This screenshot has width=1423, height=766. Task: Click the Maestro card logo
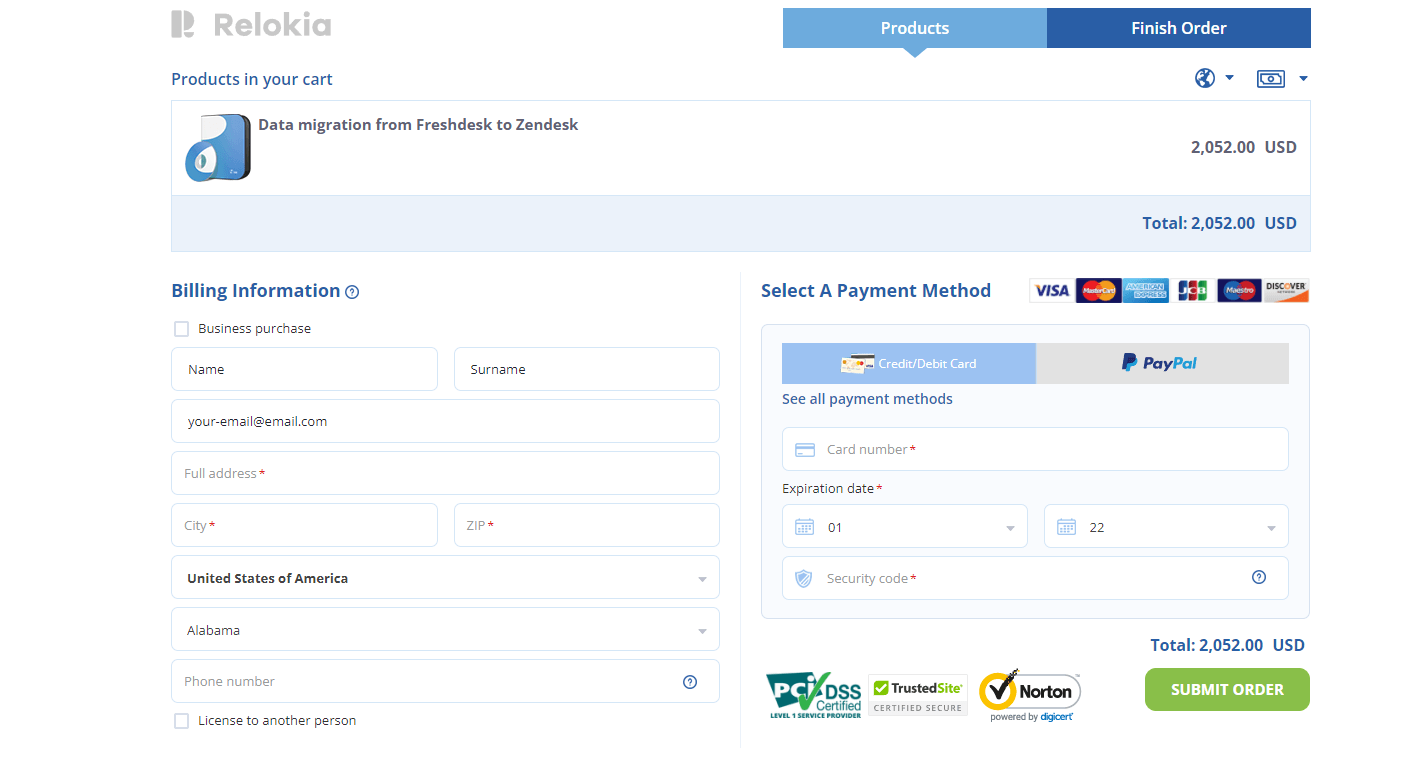1239,290
